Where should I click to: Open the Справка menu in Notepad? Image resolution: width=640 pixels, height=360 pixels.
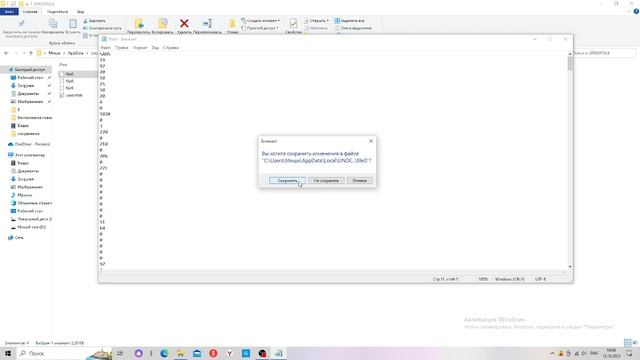coord(171,48)
